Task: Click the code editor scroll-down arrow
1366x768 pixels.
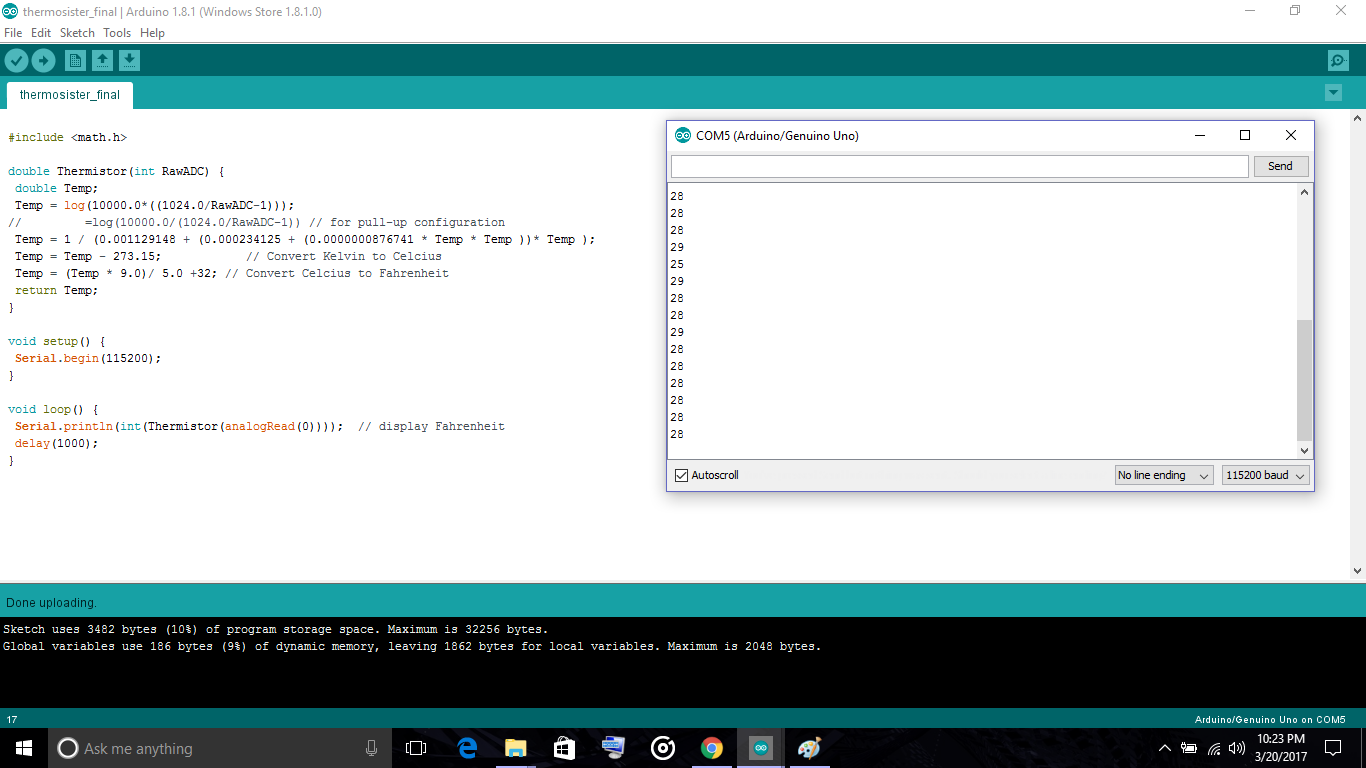Action: (x=1357, y=570)
